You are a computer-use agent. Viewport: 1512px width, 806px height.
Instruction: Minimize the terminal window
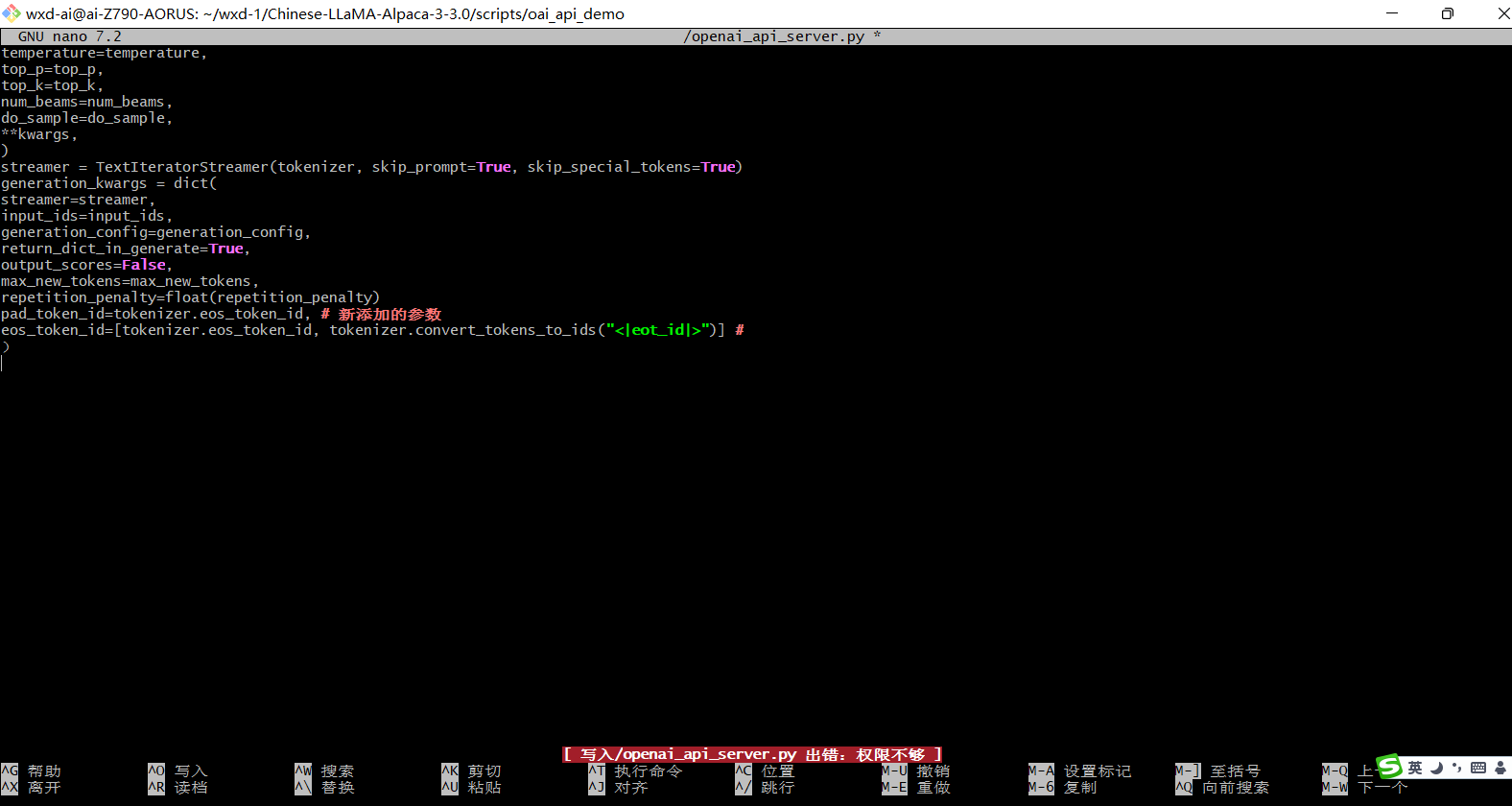(x=1392, y=13)
